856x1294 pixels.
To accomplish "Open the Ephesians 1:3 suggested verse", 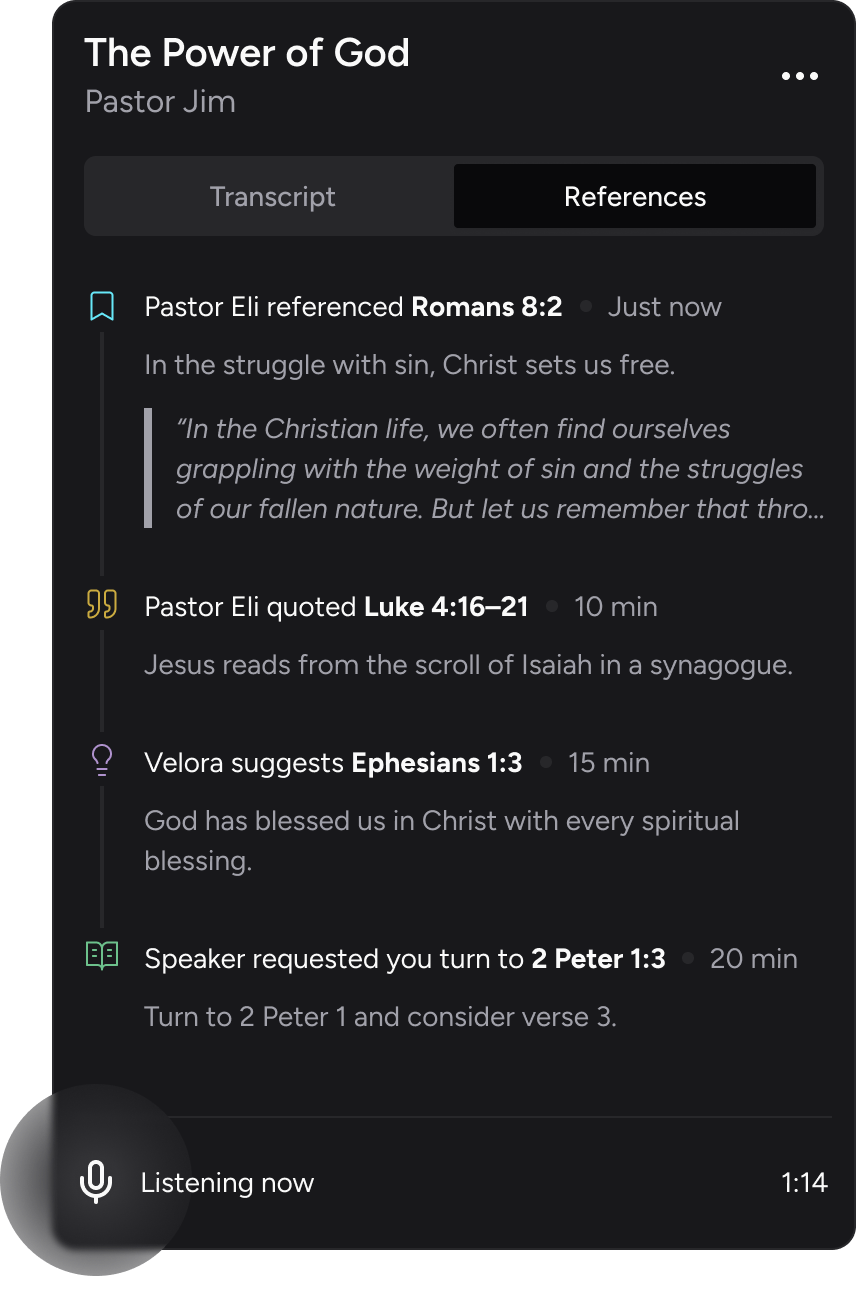I will [x=437, y=763].
